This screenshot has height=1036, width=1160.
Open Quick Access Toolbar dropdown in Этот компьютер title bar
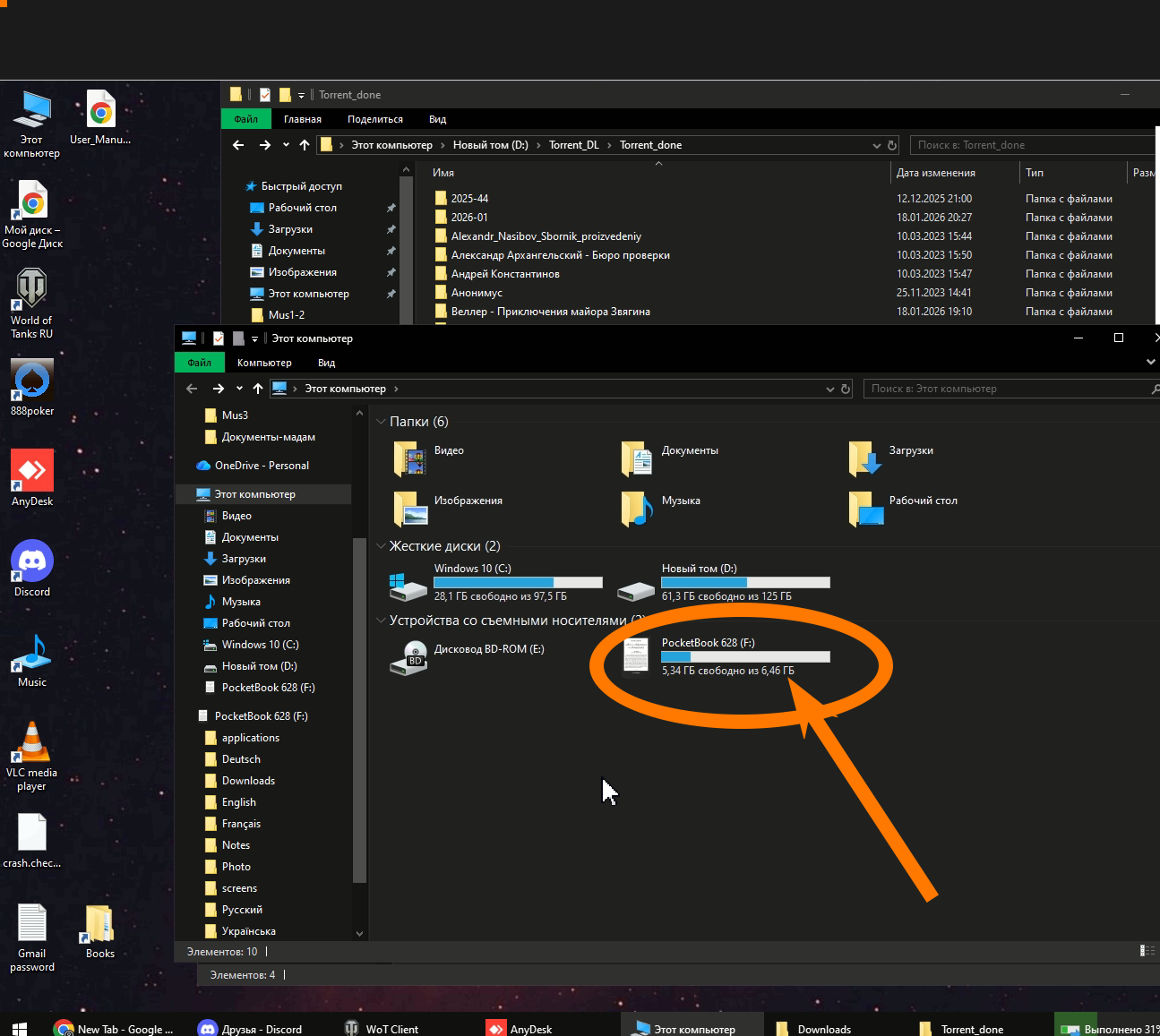point(254,338)
